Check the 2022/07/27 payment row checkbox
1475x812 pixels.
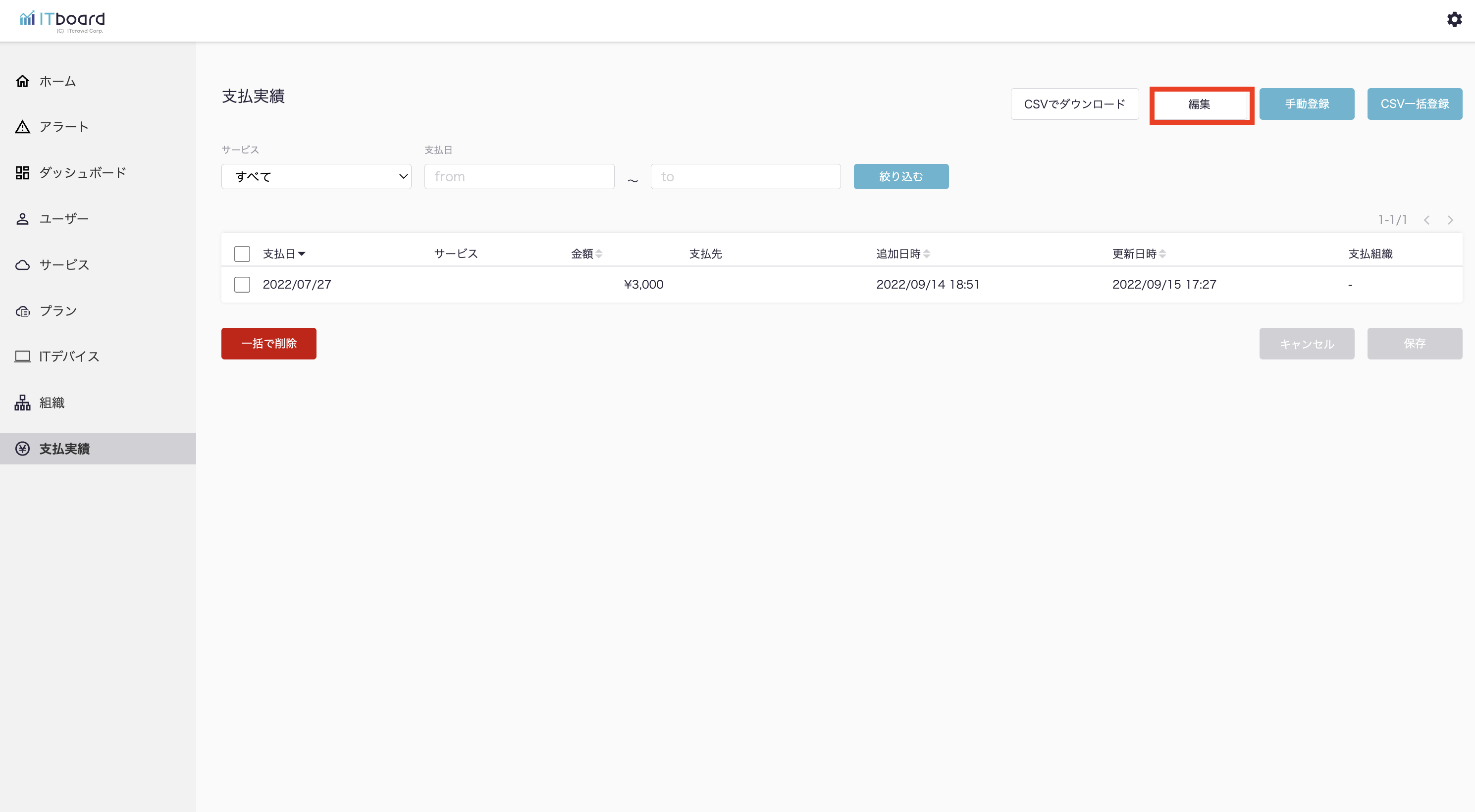tap(242, 284)
